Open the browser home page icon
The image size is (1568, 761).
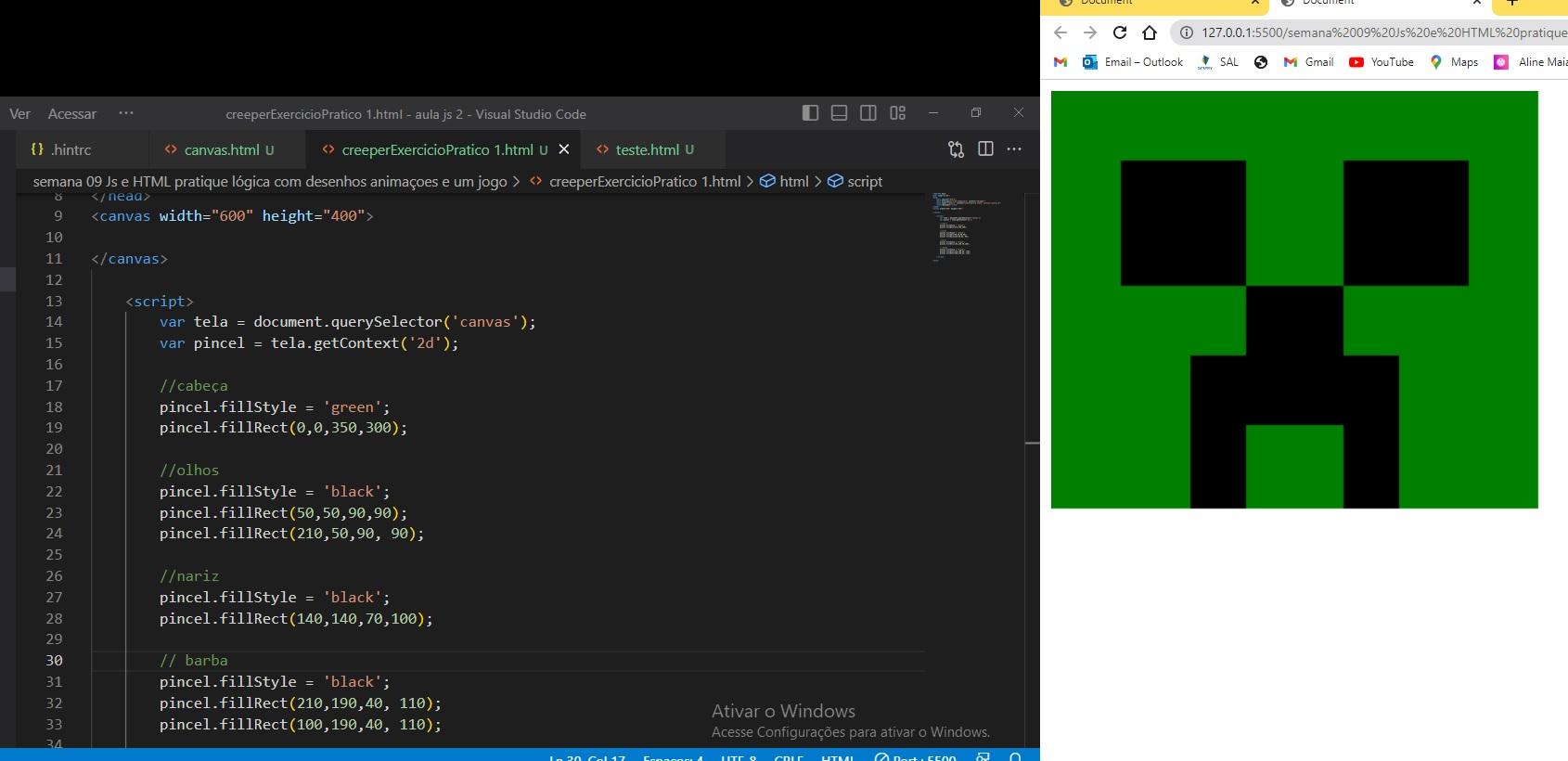(x=1150, y=32)
